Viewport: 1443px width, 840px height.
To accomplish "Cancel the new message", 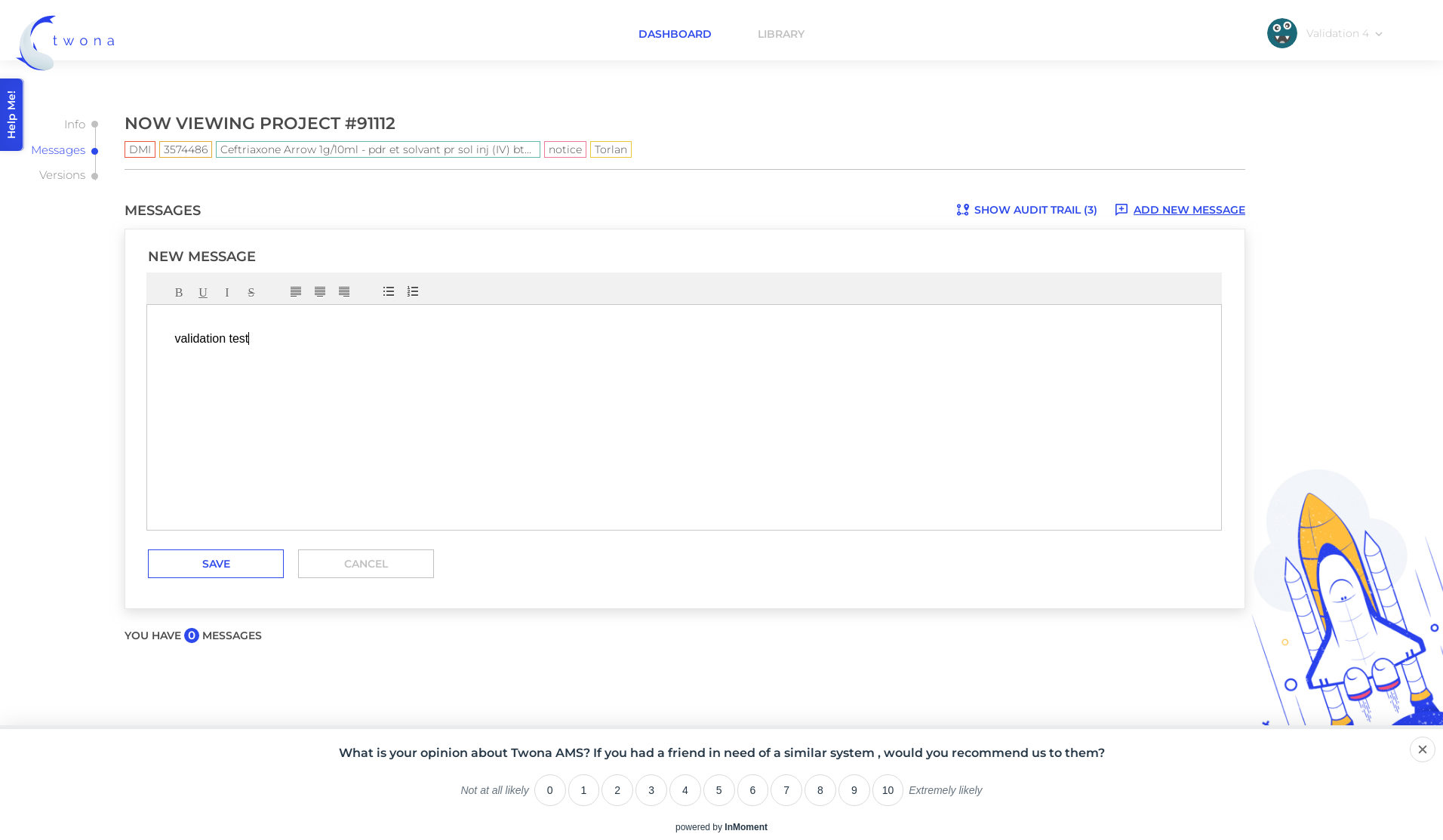I will 366,564.
